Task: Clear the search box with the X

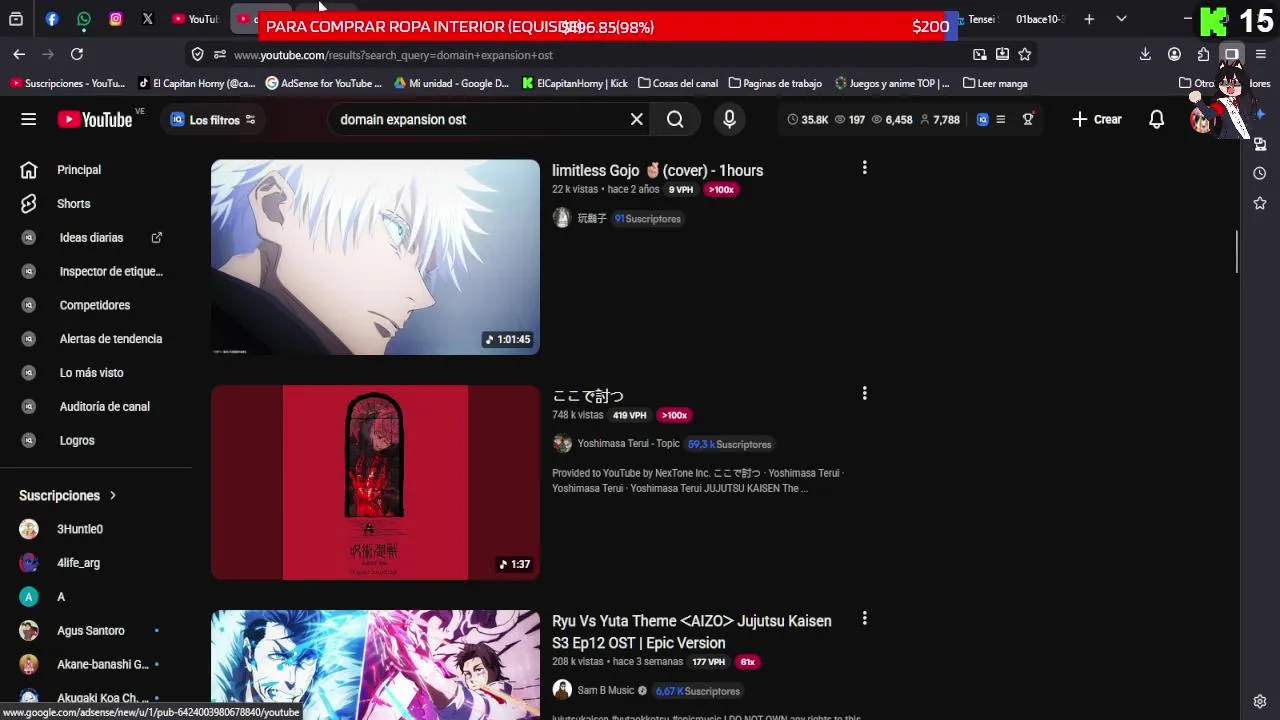Action: 636,119
